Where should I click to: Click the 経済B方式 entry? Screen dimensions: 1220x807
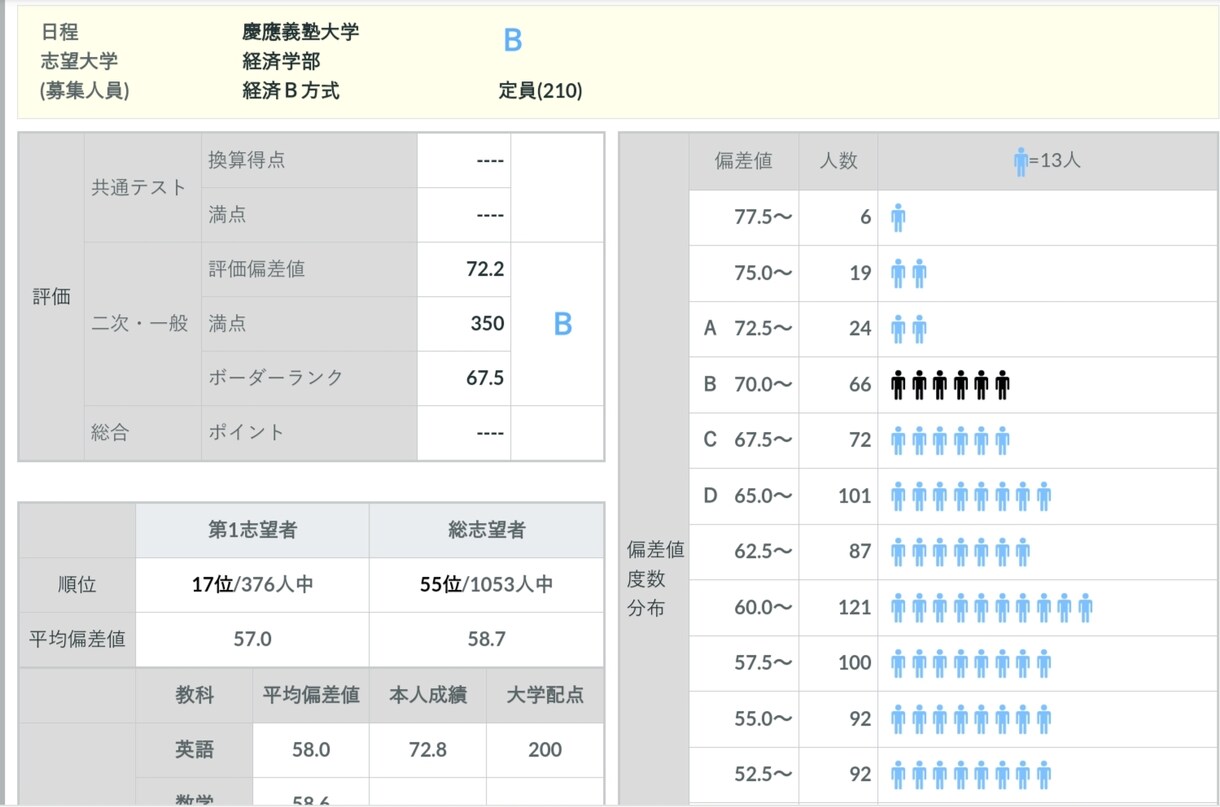coord(291,91)
